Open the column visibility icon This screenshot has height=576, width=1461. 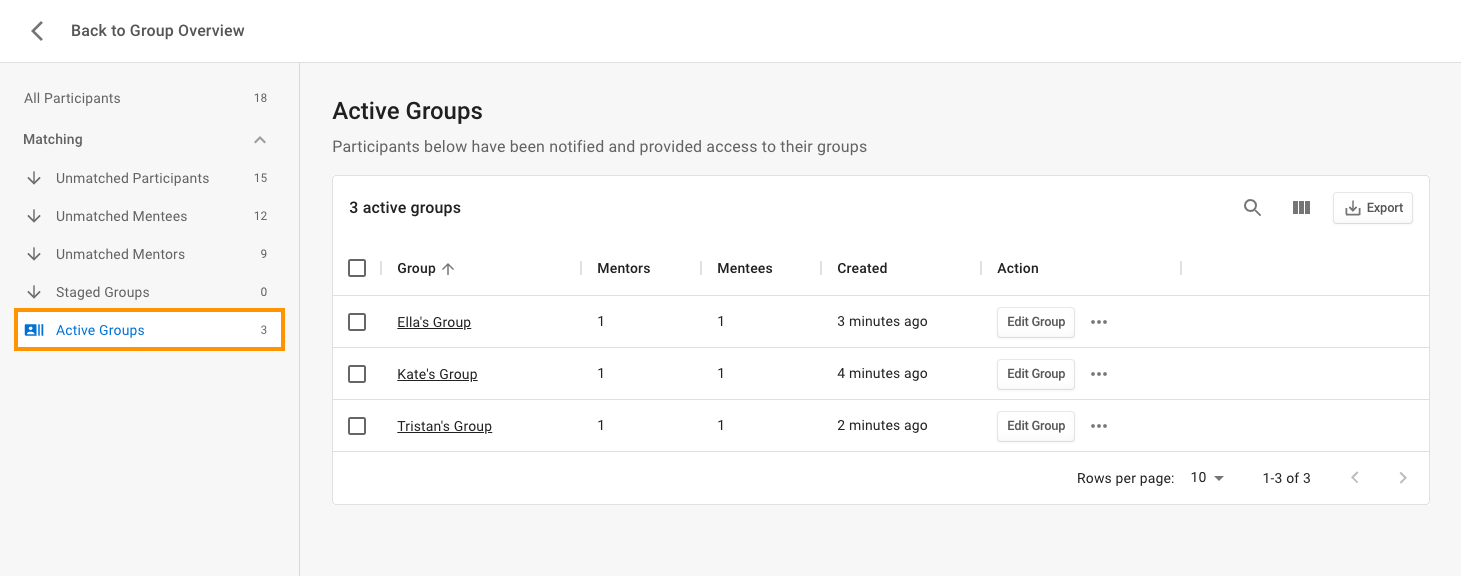click(1301, 208)
